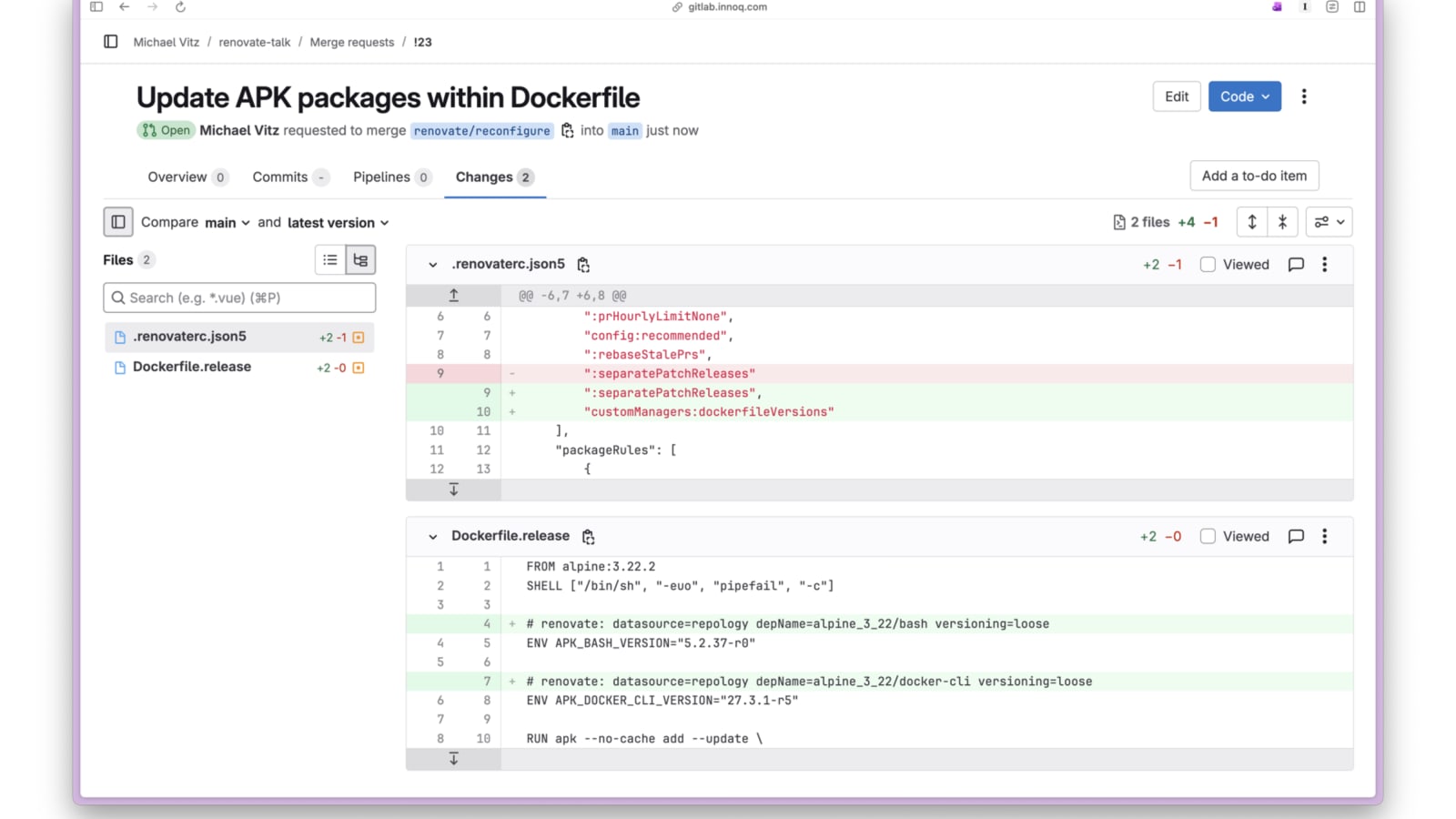Focus the file search input field

coord(239,298)
